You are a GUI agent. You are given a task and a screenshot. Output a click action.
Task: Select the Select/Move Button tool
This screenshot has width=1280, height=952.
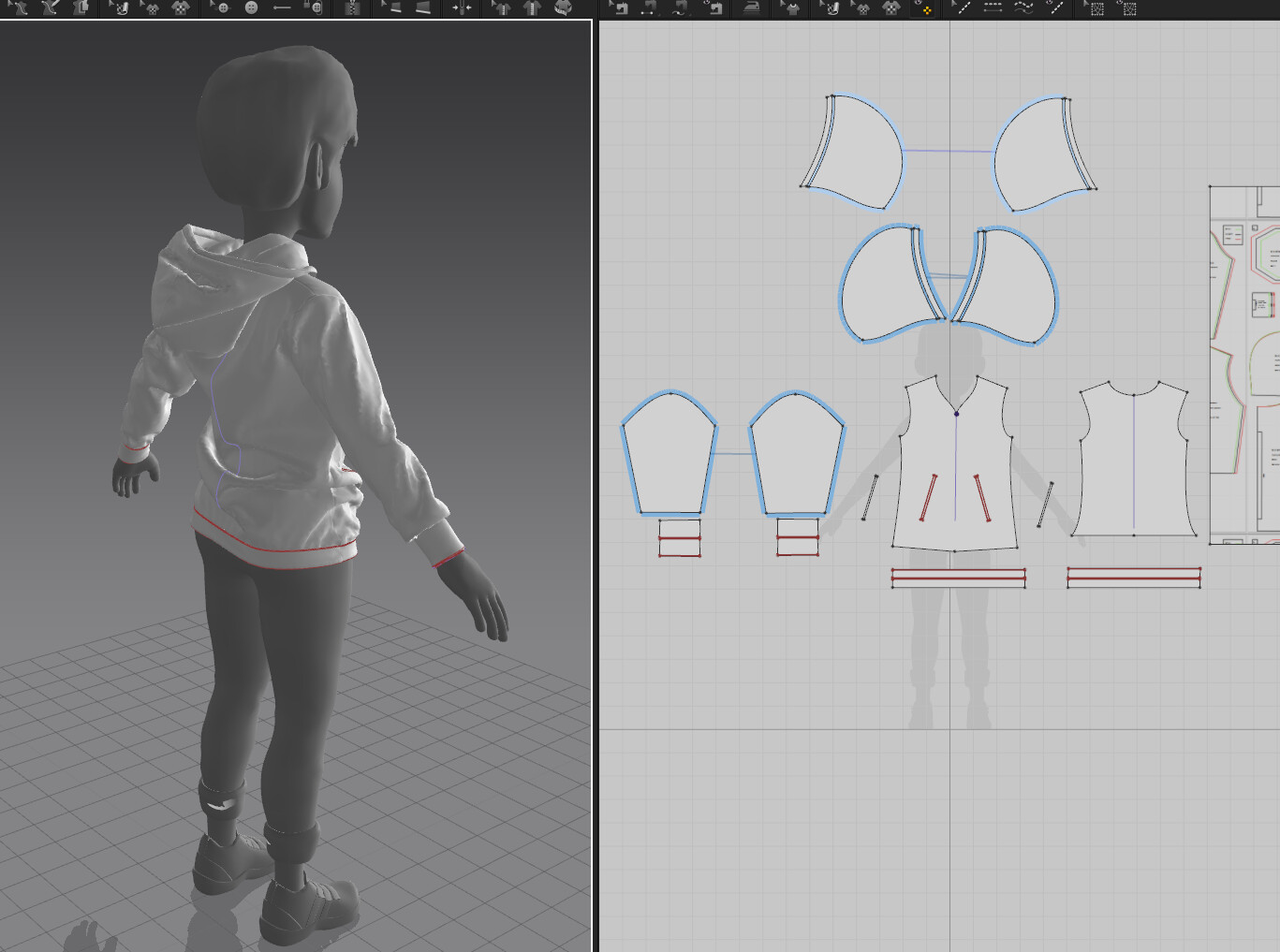pyautogui.click(x=221, y=8)
